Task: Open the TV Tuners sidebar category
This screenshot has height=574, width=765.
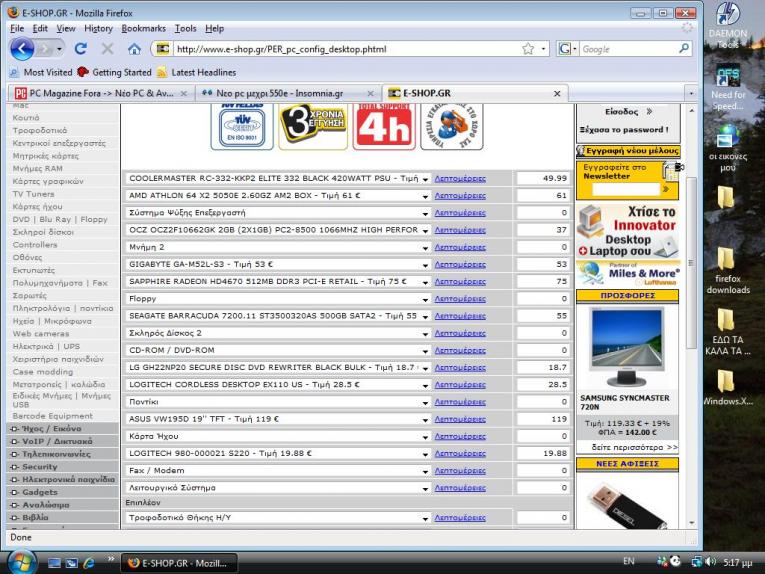Action: coord(33,194)
